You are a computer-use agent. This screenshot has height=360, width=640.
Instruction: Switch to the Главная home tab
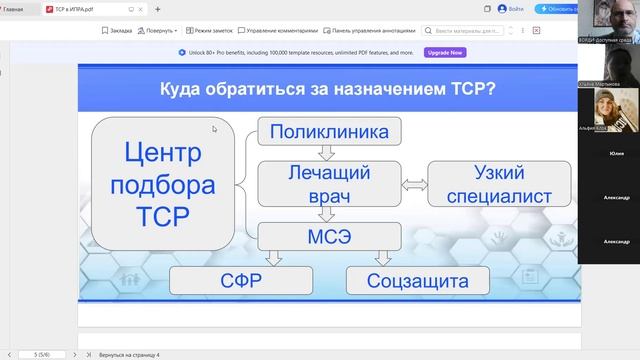point(13,9)
